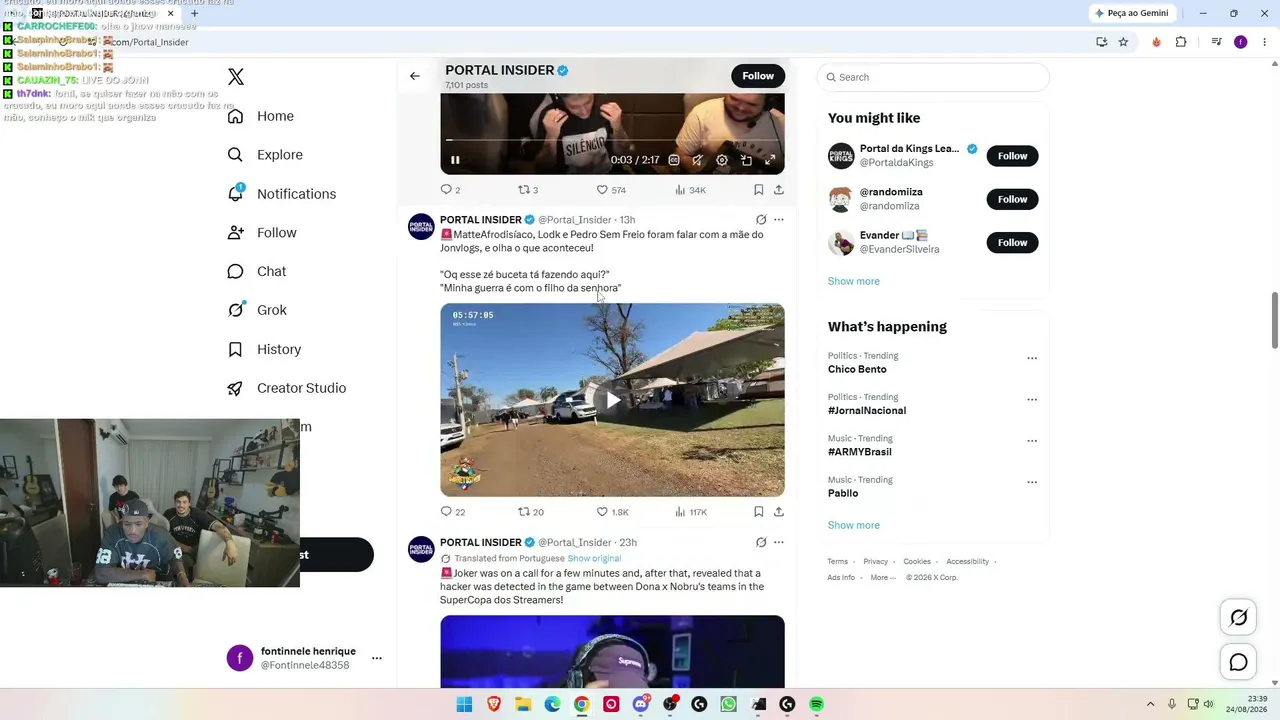Open more options for Pabllo trend
1280x720 pixels.
[1032, 482]
